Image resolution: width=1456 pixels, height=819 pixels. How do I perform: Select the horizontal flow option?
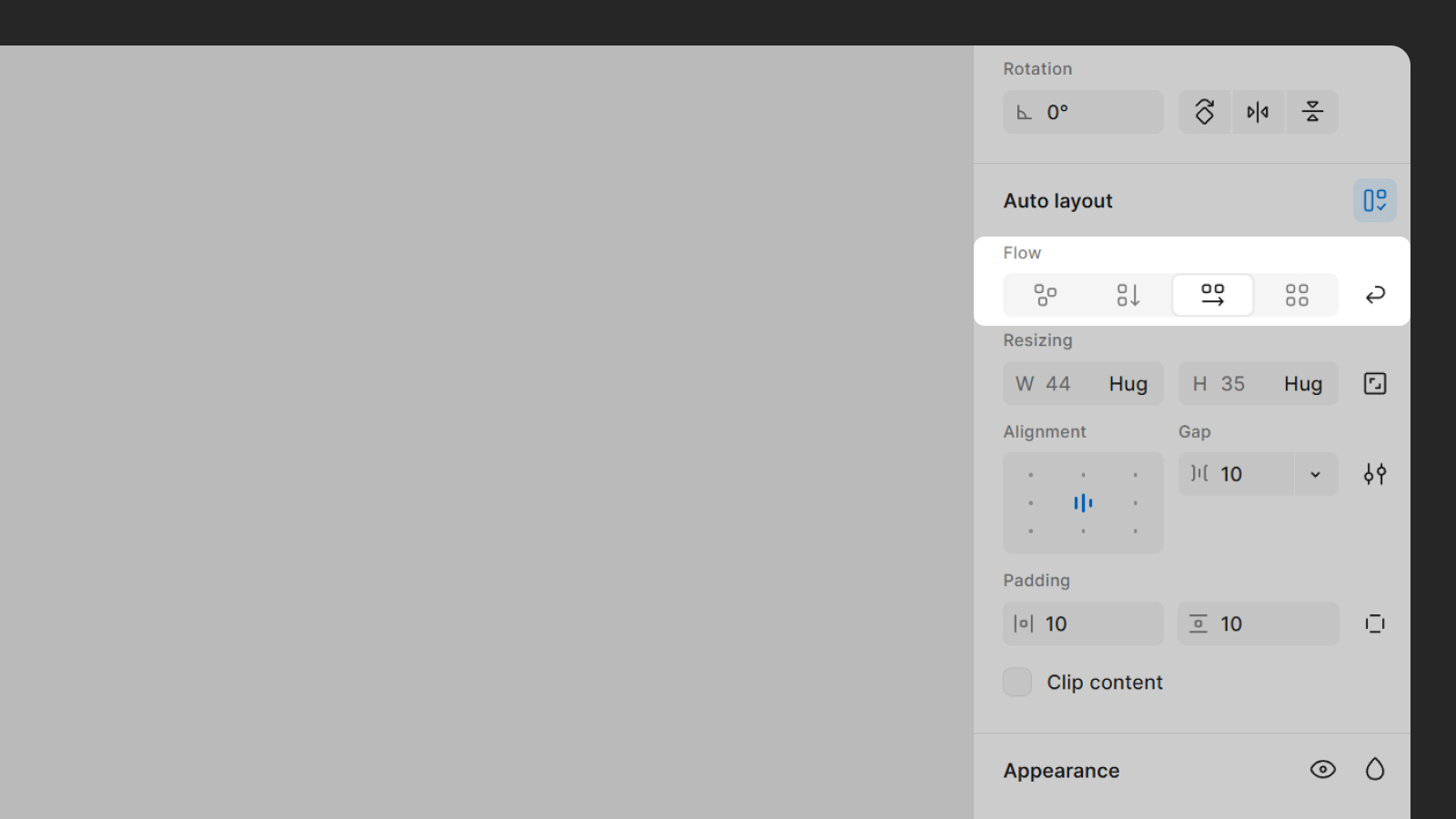[x=1212, y=294]
